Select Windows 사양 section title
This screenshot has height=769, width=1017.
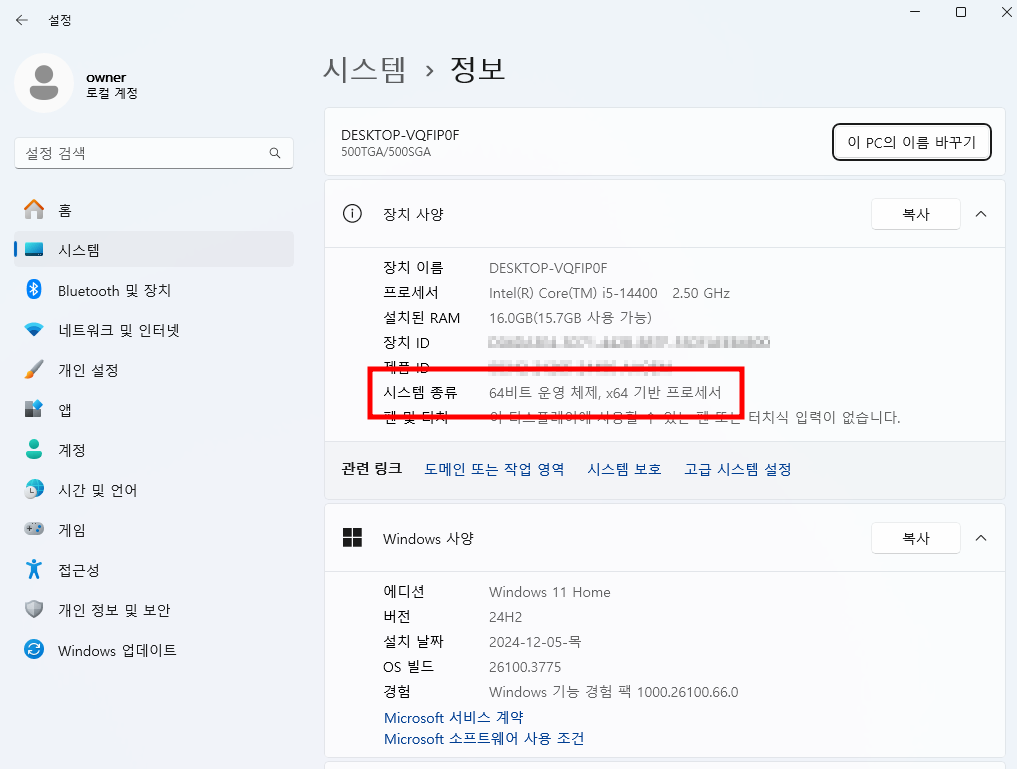[x=428, y=538]
